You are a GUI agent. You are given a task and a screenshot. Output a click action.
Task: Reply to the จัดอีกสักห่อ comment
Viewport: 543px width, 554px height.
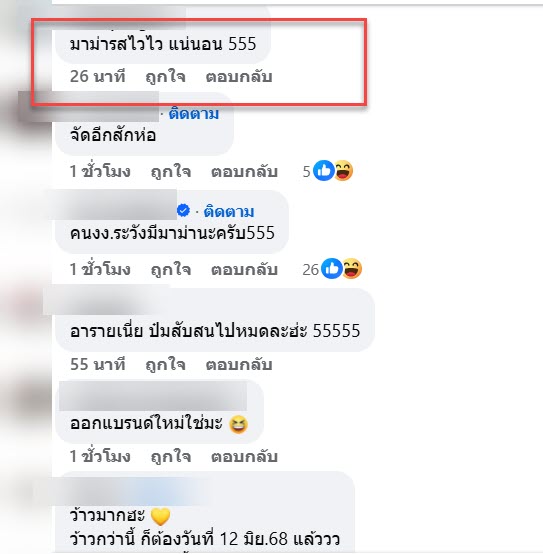(x=244, y=172)
